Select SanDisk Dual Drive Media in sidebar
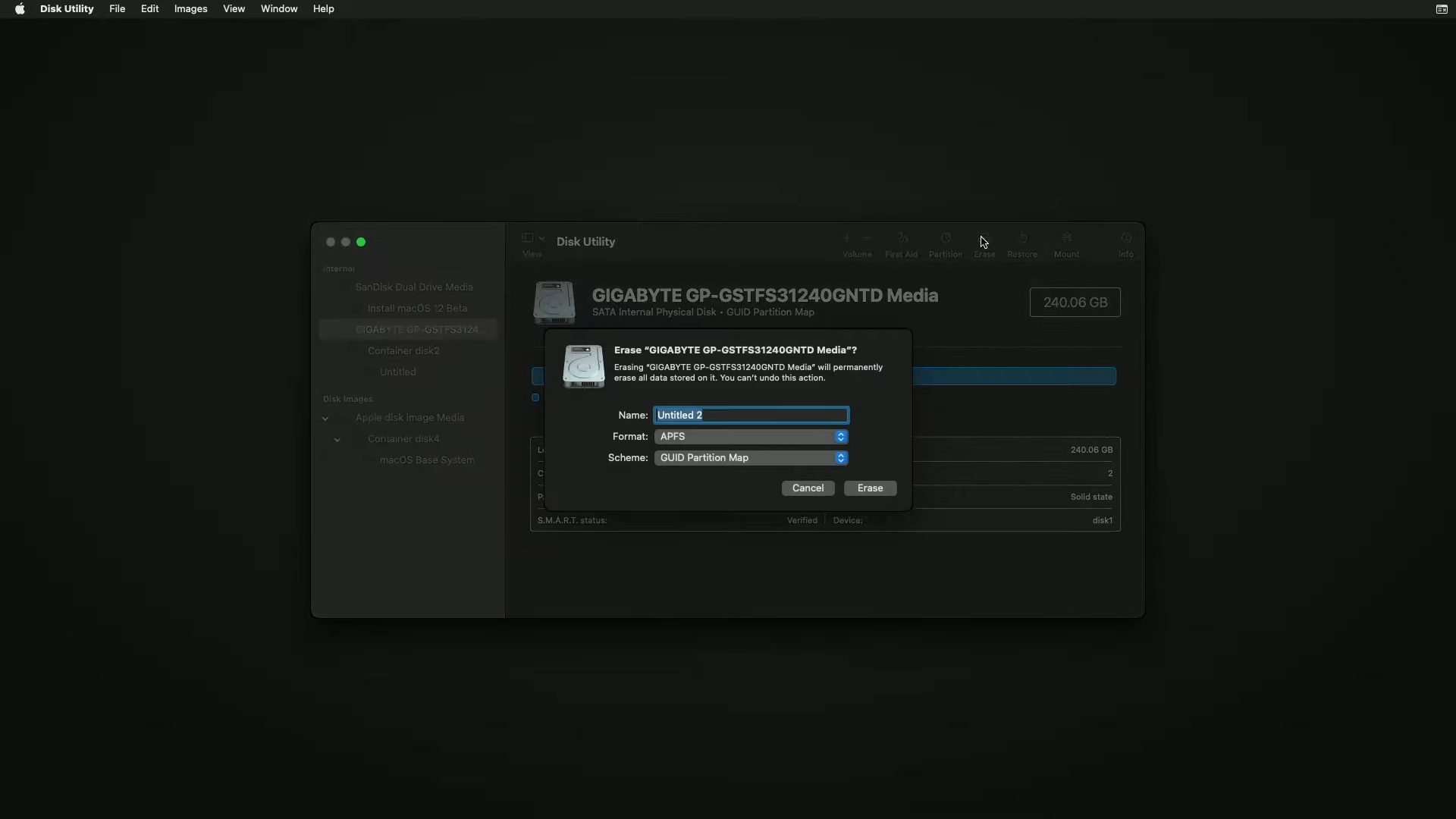 tap(414, 287)
